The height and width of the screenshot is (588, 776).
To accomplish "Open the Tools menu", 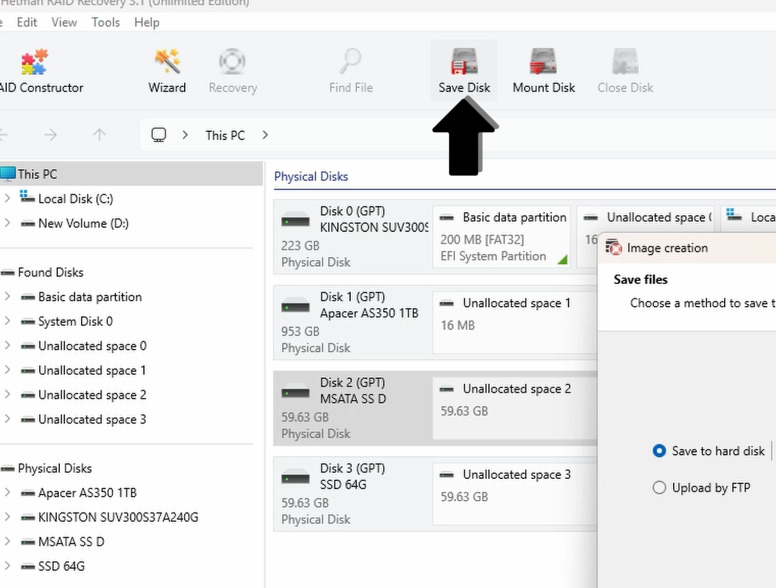I will (105, 22).
